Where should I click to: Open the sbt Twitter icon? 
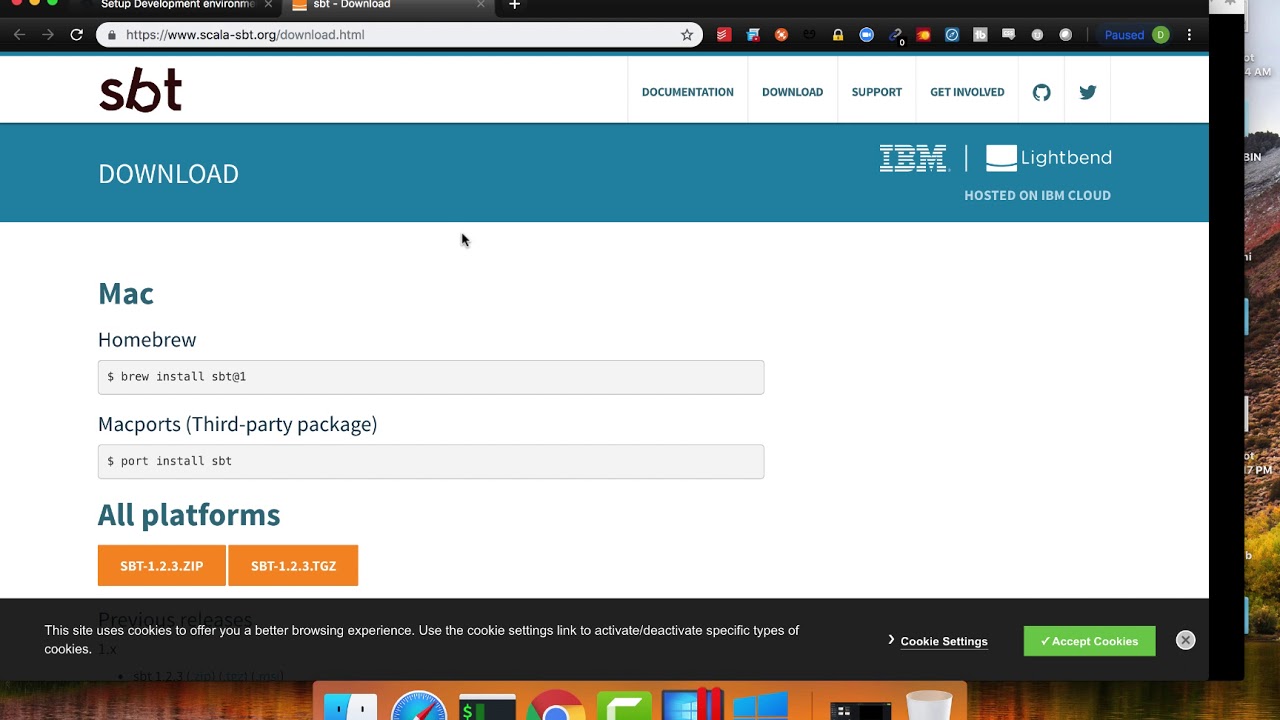(x=1088, y=92)
